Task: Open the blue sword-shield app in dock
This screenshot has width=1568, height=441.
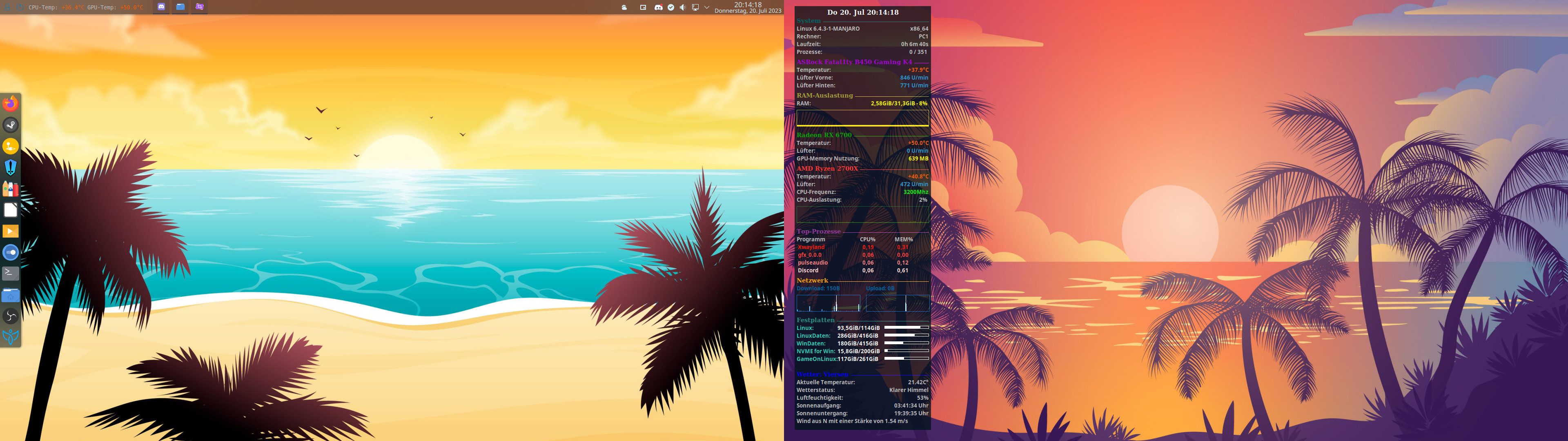Action: coord(10,167)
